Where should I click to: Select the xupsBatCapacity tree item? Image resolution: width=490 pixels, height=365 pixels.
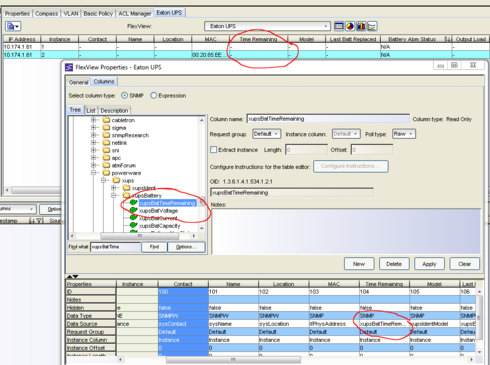point(159,226)
